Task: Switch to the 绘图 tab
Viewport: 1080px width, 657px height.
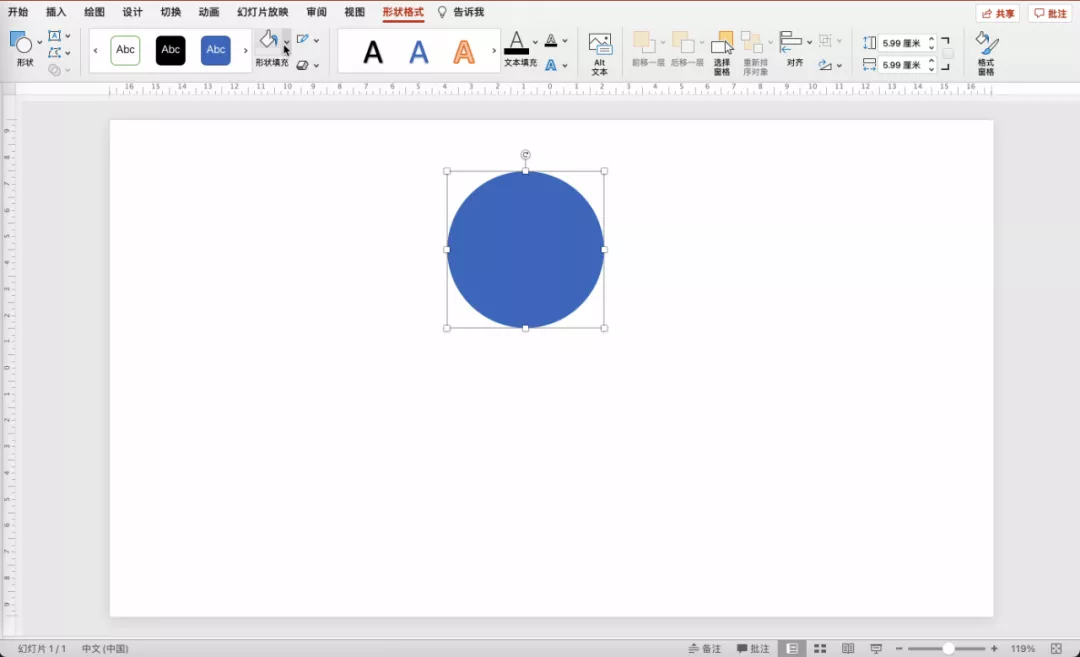Action: point(94,12)
